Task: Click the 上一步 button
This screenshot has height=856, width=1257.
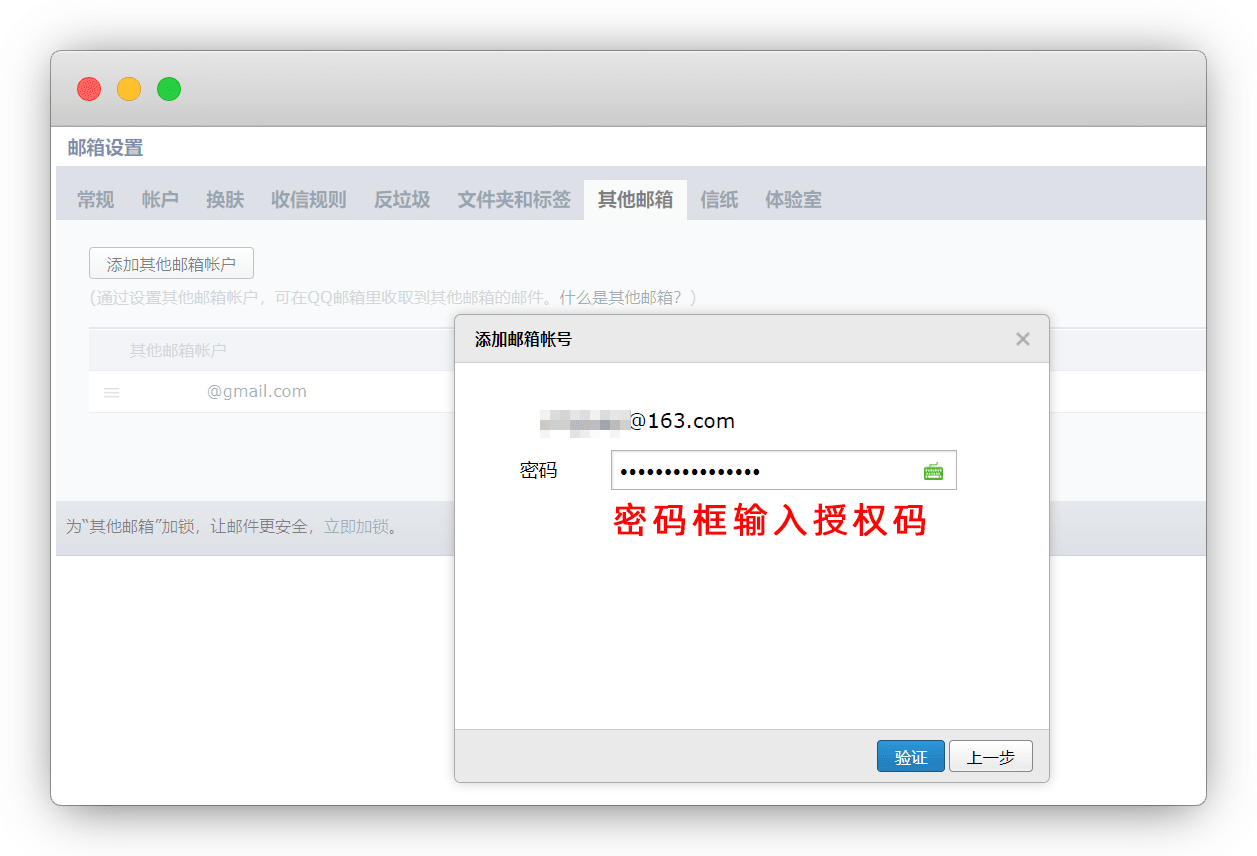Action: [x=990, y=757]
